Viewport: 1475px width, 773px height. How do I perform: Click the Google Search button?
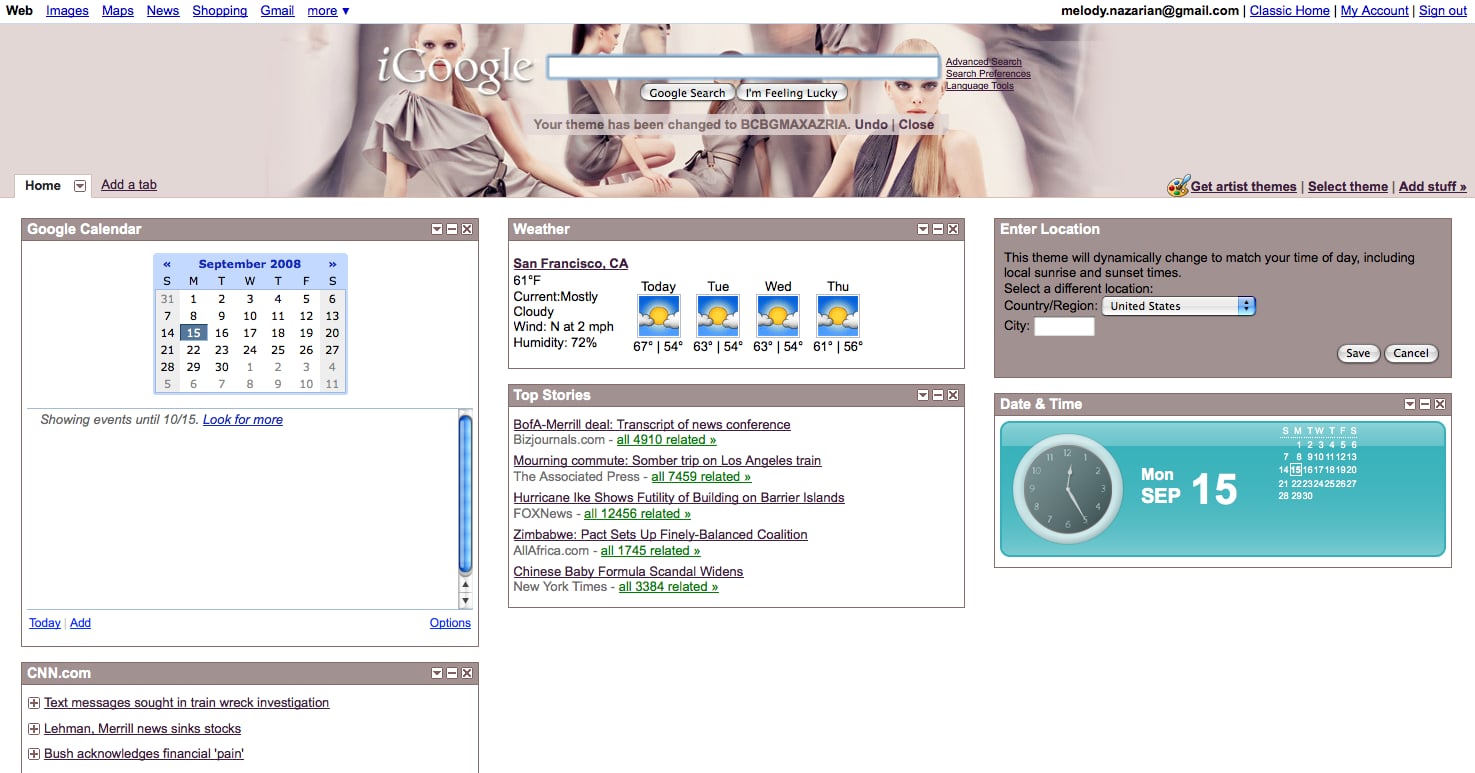click(x=687, y=93)
